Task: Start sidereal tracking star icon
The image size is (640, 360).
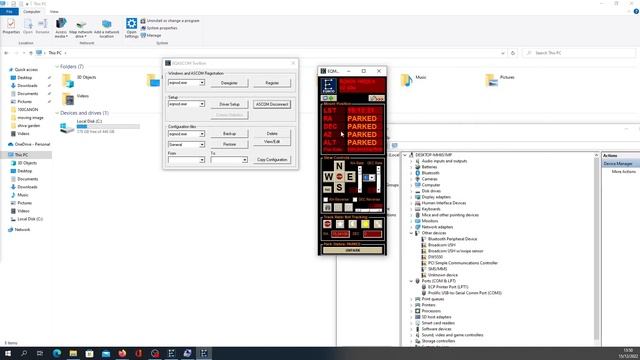Action: (x=340, y=224)
